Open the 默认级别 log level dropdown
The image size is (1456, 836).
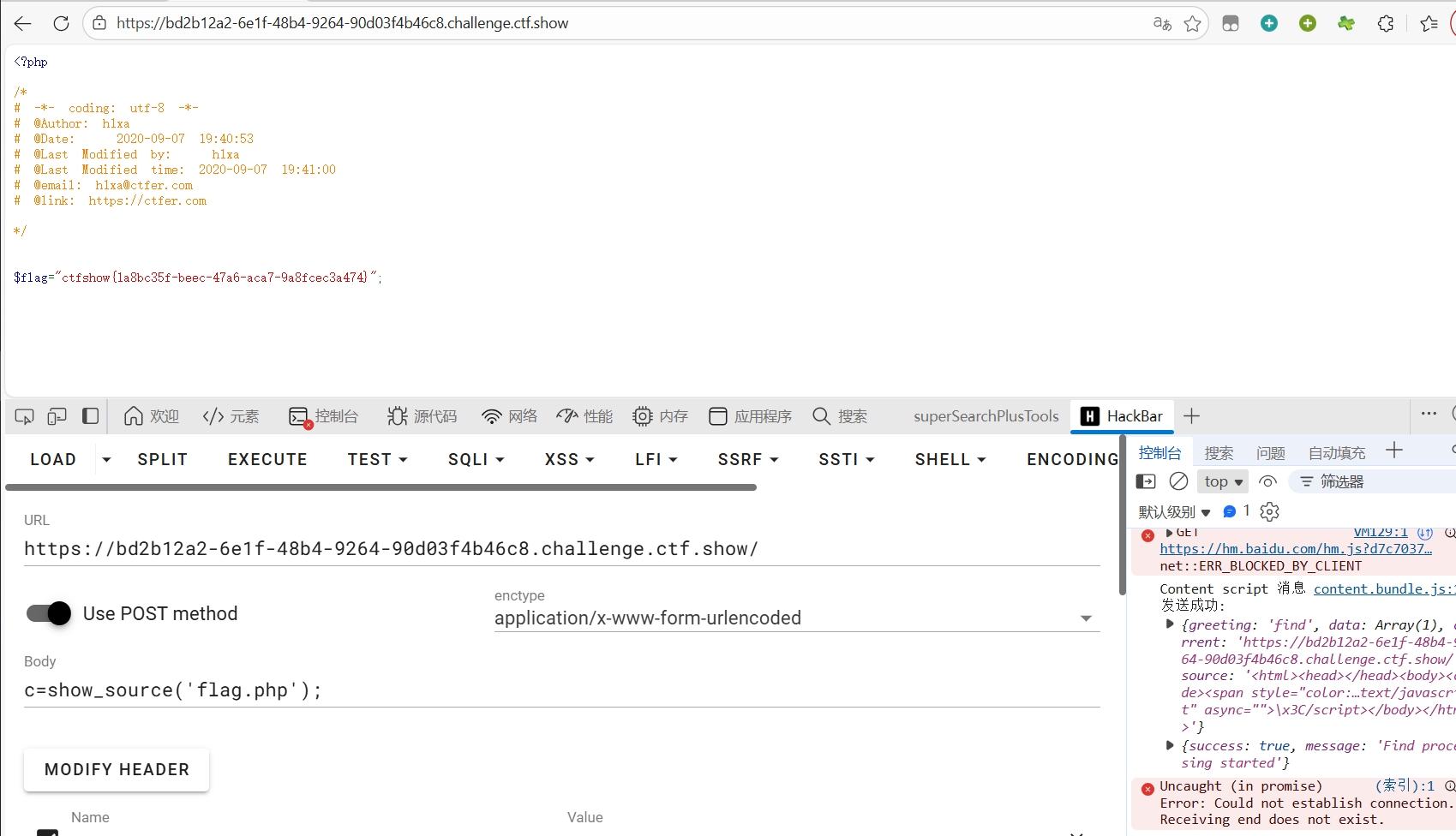pos(1174,512)
